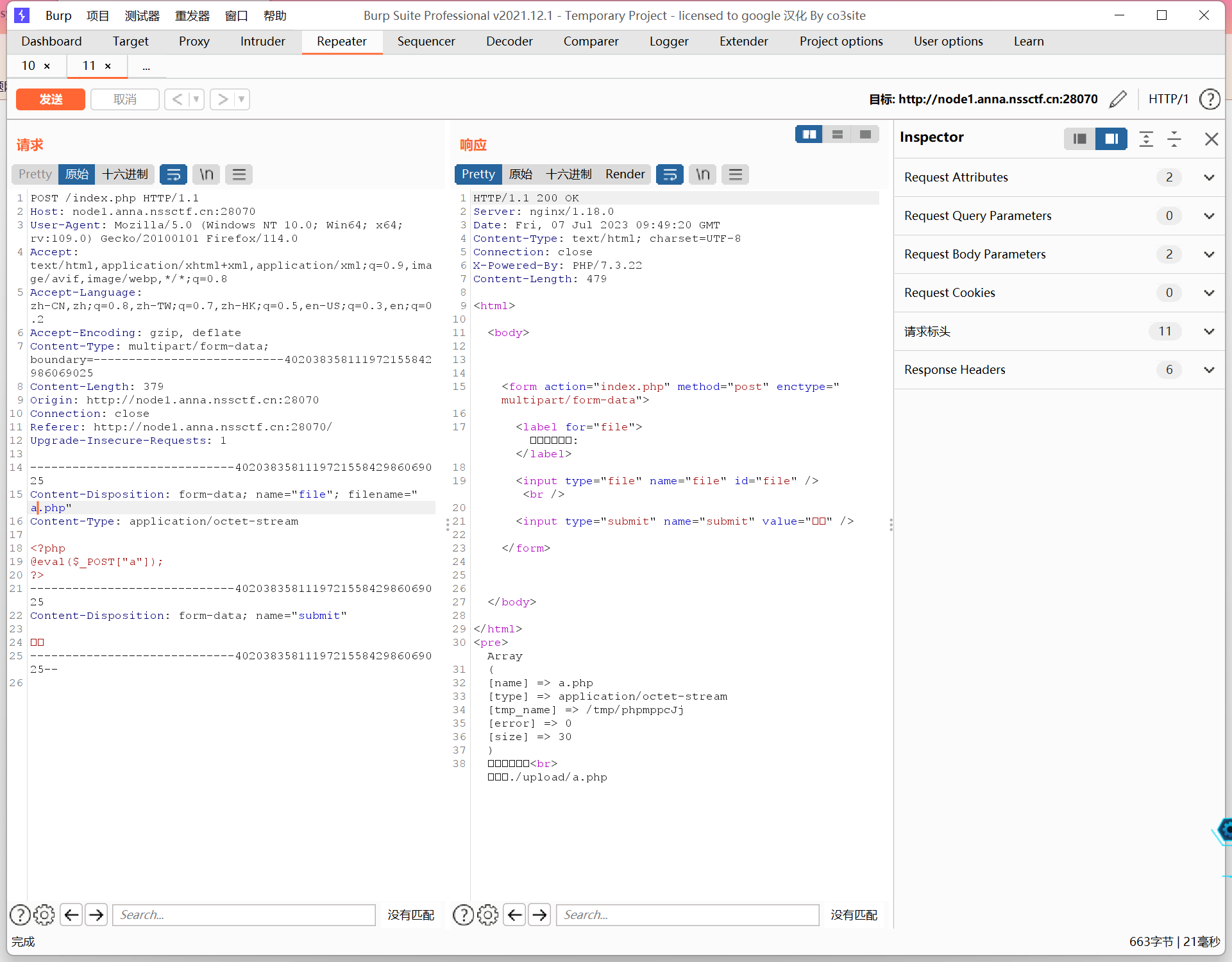
Task: Open Repeater help question mark icon
Action: [x=1210, y=99]
